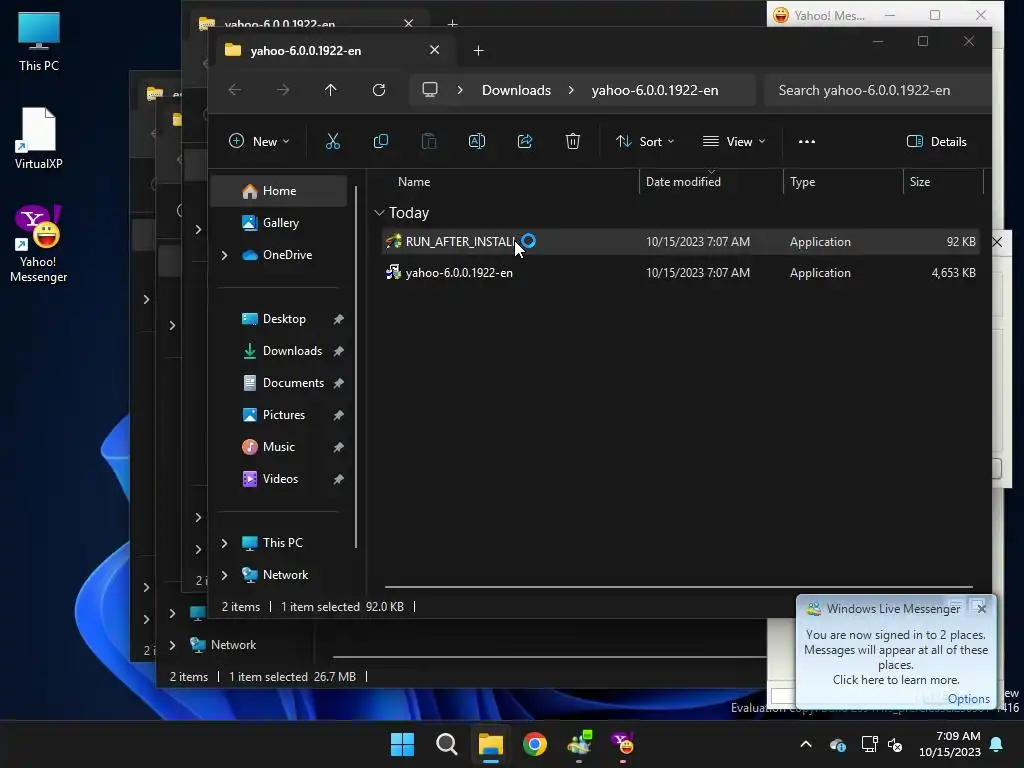Click the Cut scissors icon in toolbar
This screenshot has height=768, width=1024.
click(x=332, y=141)
